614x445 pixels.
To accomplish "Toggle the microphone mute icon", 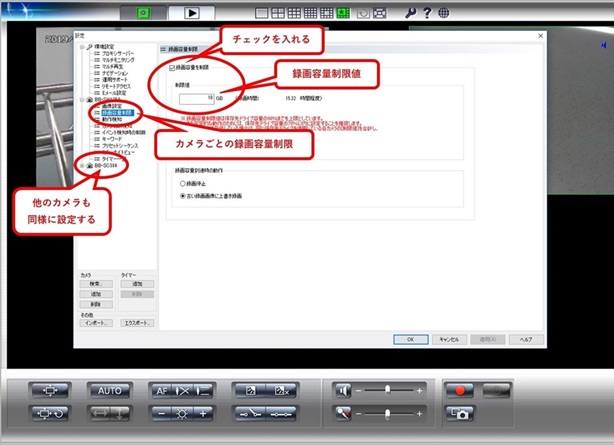I will click(x=343, y=413).
